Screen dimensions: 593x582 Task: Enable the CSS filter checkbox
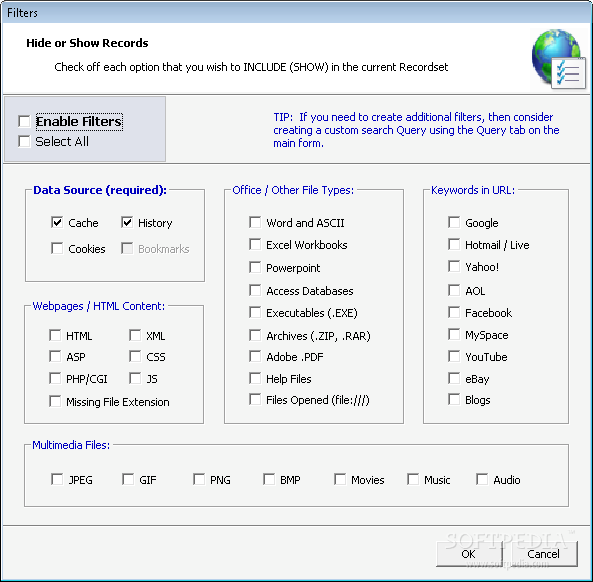pos(135,356)
